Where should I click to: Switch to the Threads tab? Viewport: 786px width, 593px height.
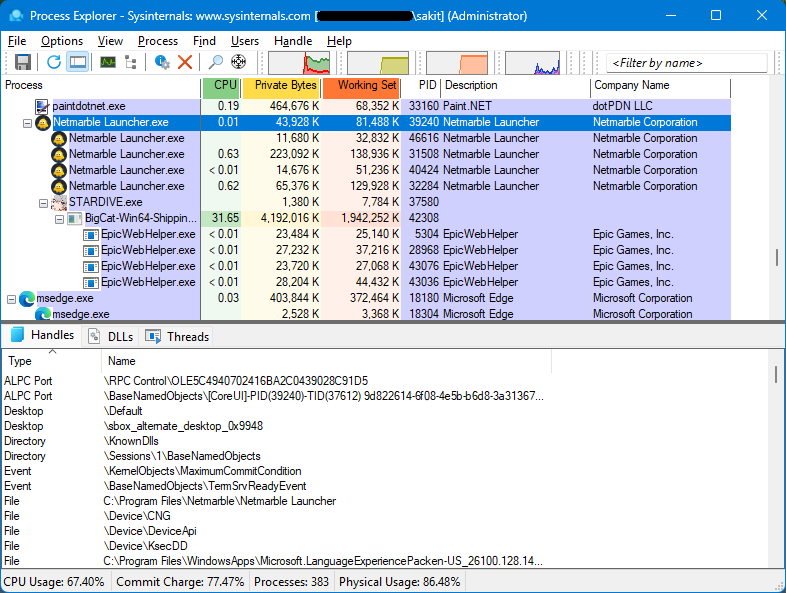(176, 336)
